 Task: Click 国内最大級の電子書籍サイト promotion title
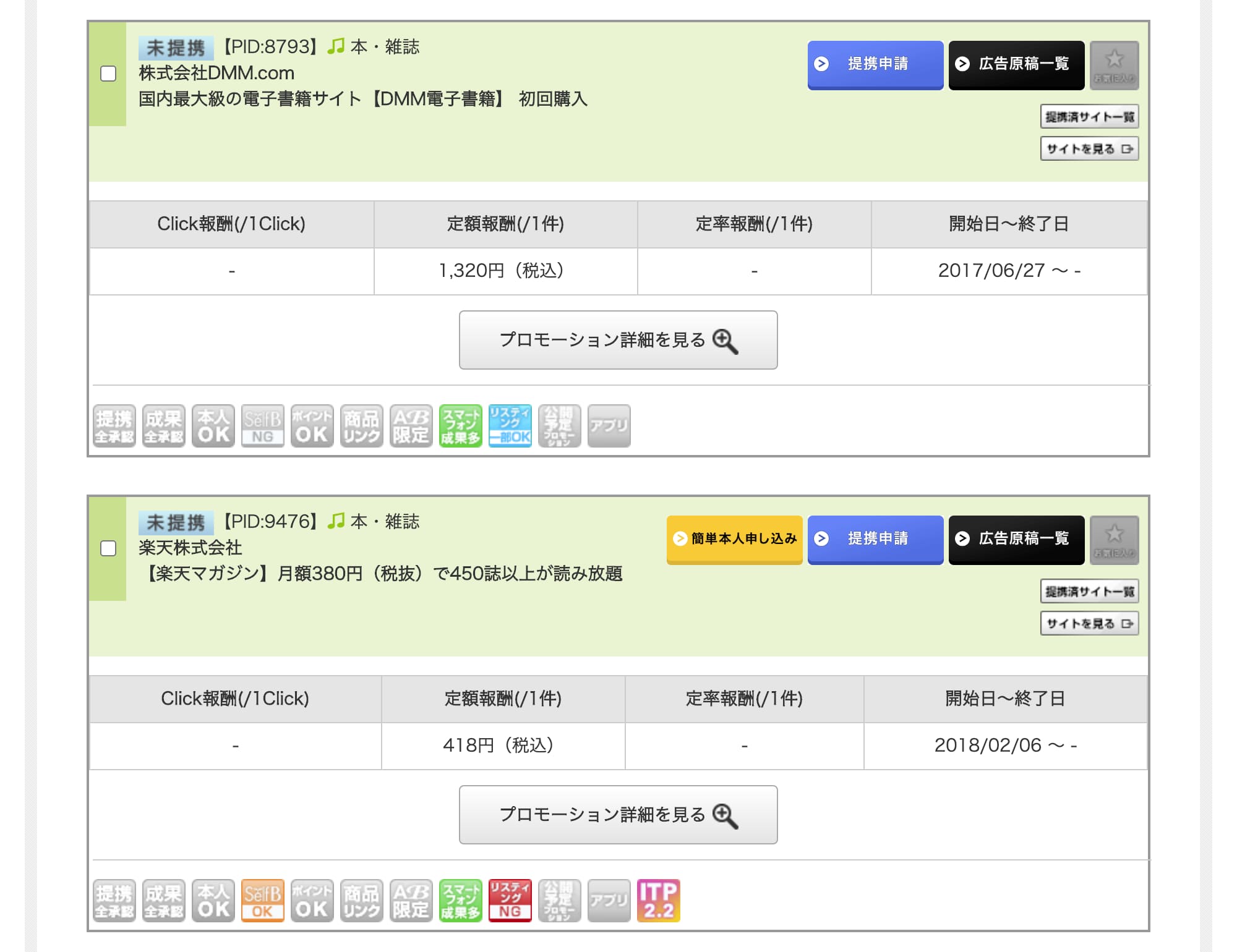[363, 99]
